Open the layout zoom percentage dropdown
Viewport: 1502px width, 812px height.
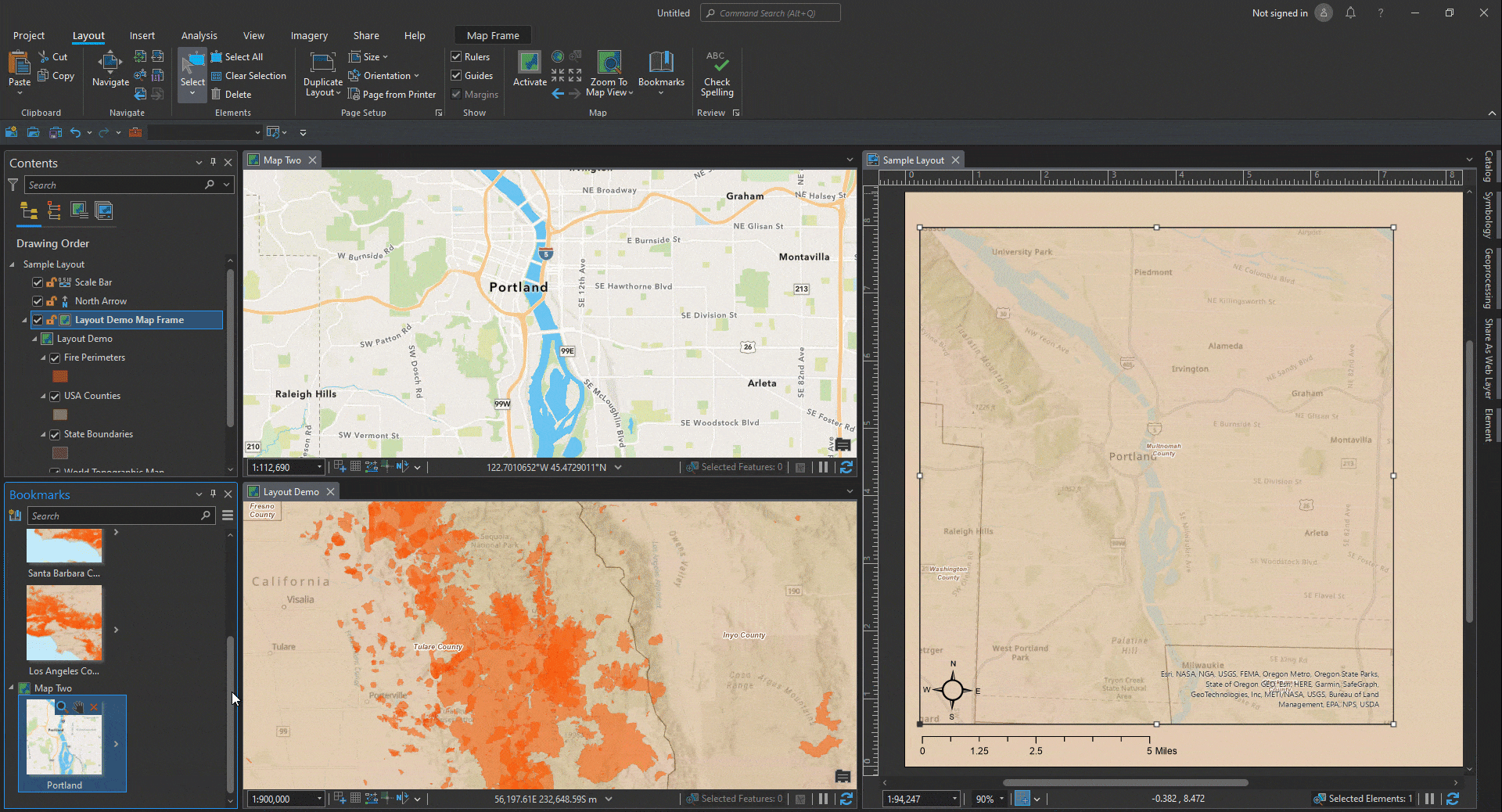coord(1002,799)
